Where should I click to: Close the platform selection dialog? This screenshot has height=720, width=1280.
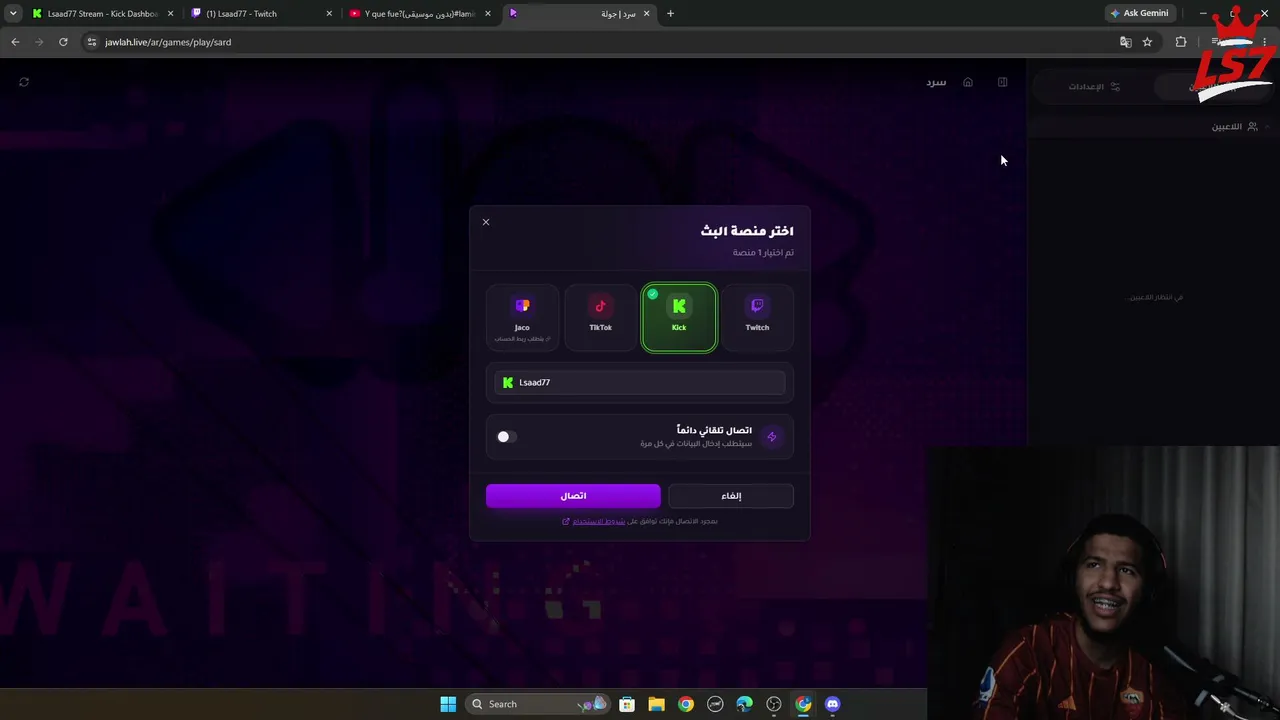click(486, 222)
